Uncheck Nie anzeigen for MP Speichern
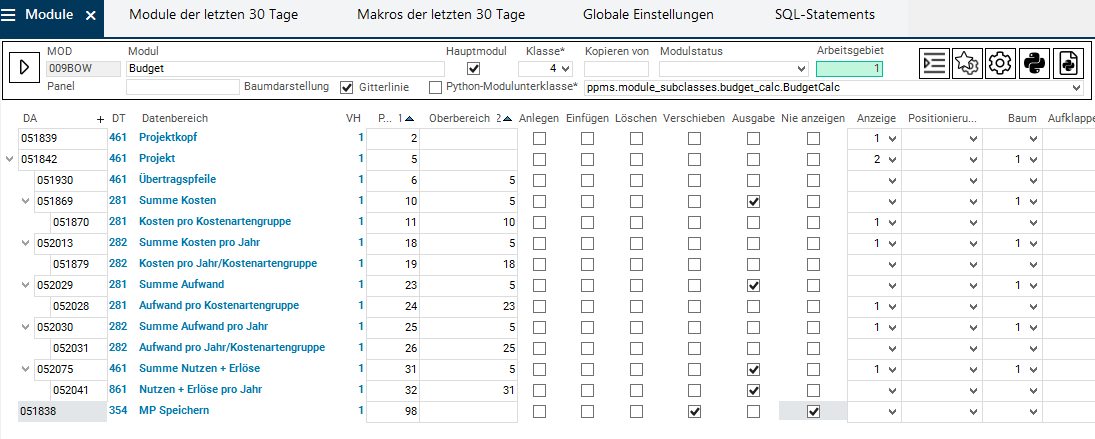Image resolution: width=1095 pixels, height=439 pixels. click(x=813, y=411)
